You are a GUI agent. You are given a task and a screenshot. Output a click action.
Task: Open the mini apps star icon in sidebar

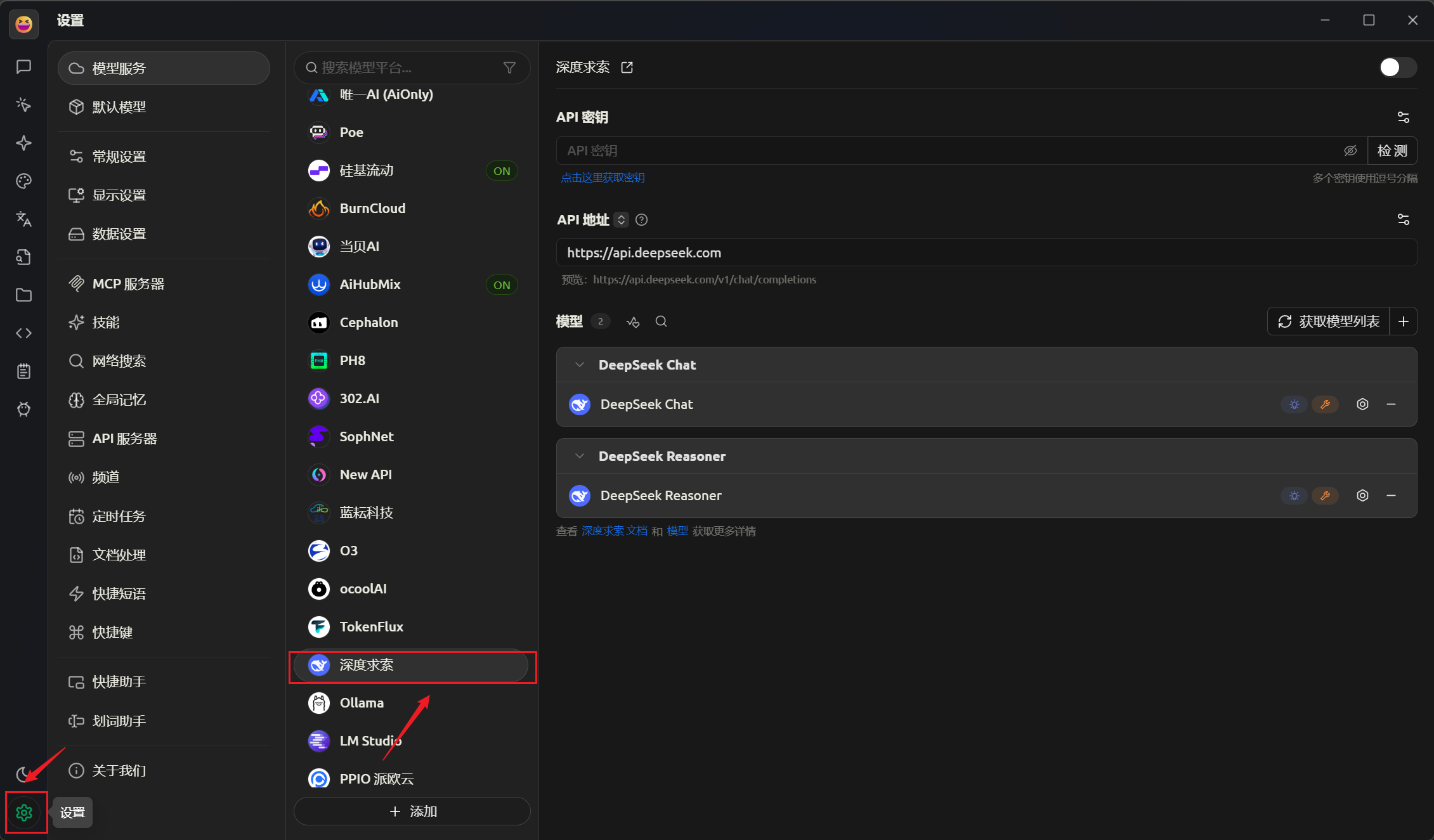tap(24, 143)
